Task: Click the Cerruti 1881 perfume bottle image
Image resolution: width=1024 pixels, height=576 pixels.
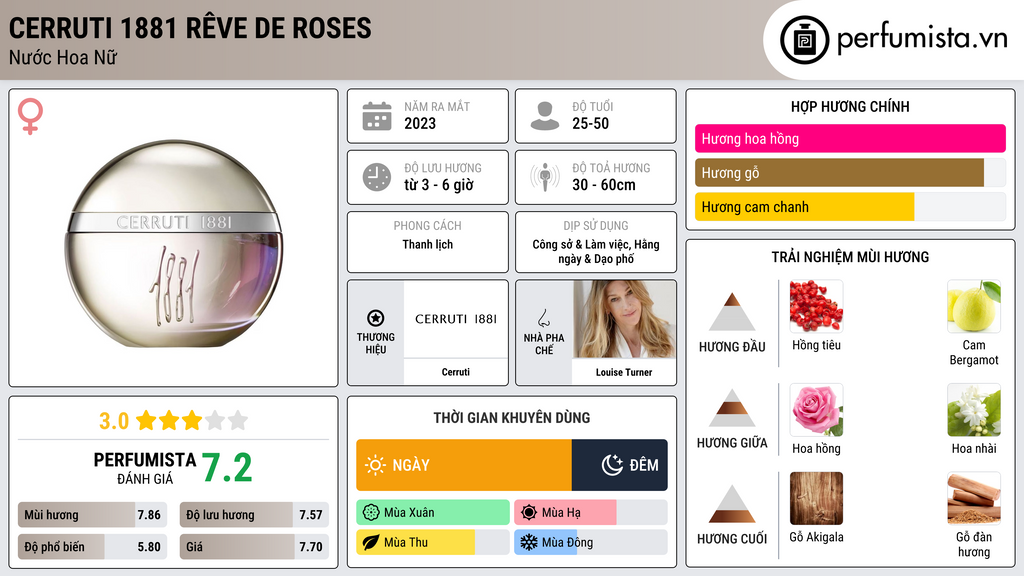Action: click(174, 243)
